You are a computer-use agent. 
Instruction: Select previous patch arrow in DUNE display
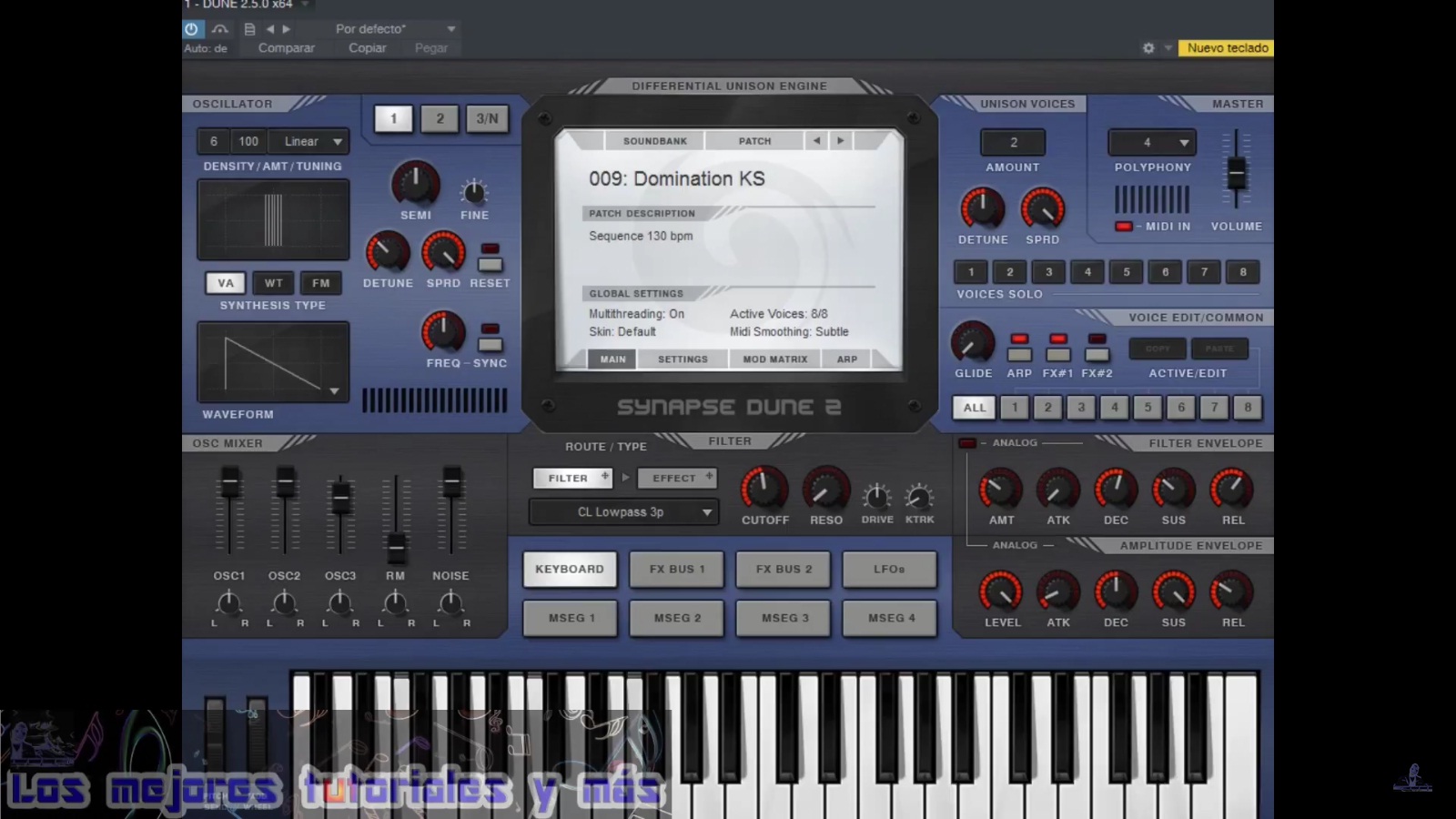click(816, 141)
